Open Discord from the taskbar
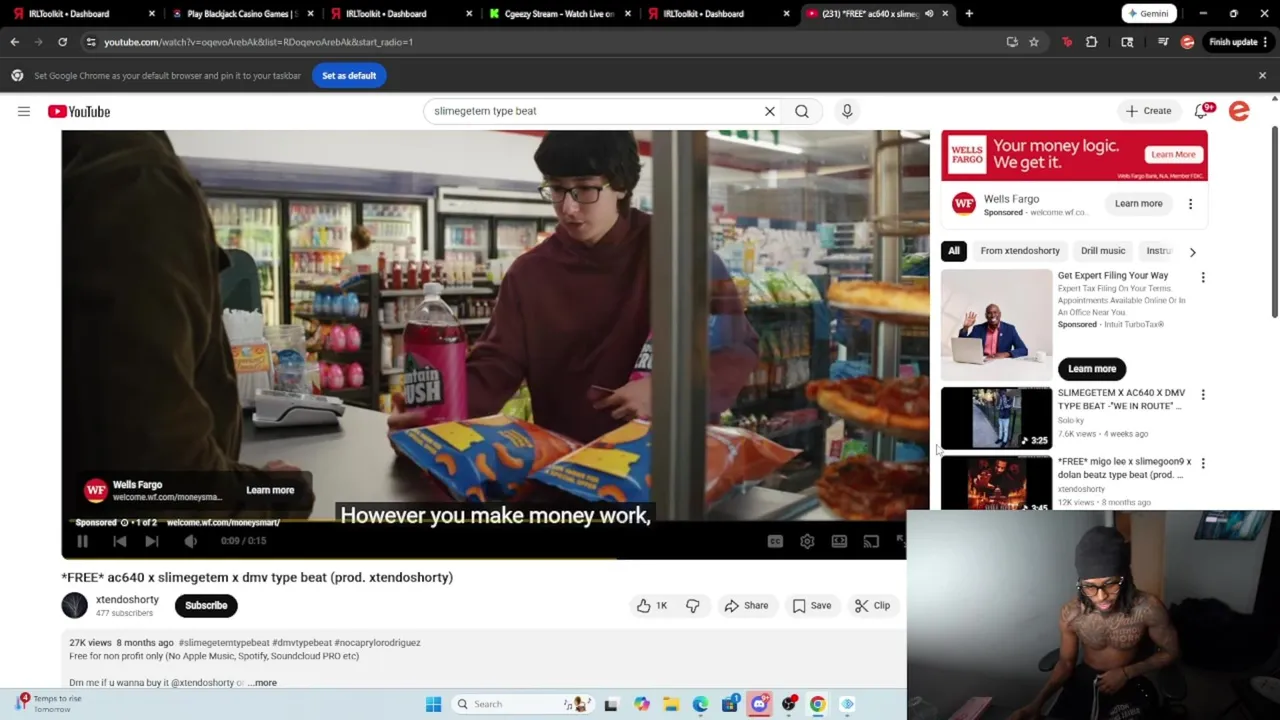Viewport: 1280px width, 720px height. [759, 704]
